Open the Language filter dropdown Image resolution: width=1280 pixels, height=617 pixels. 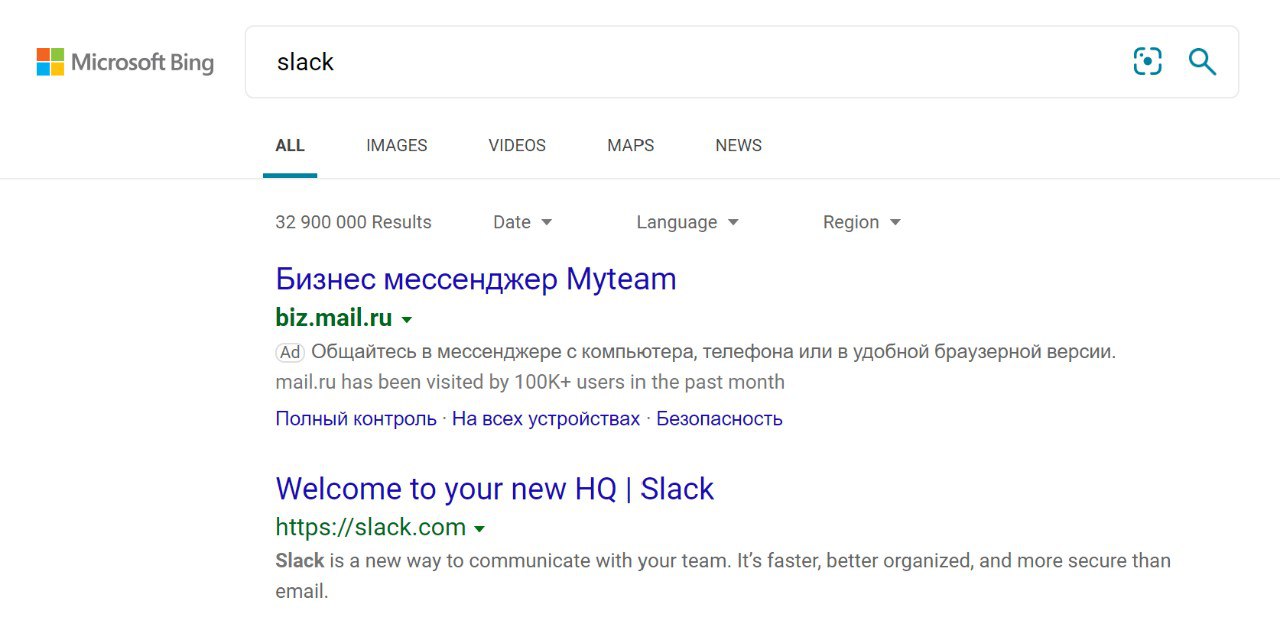tap(688, 222)
